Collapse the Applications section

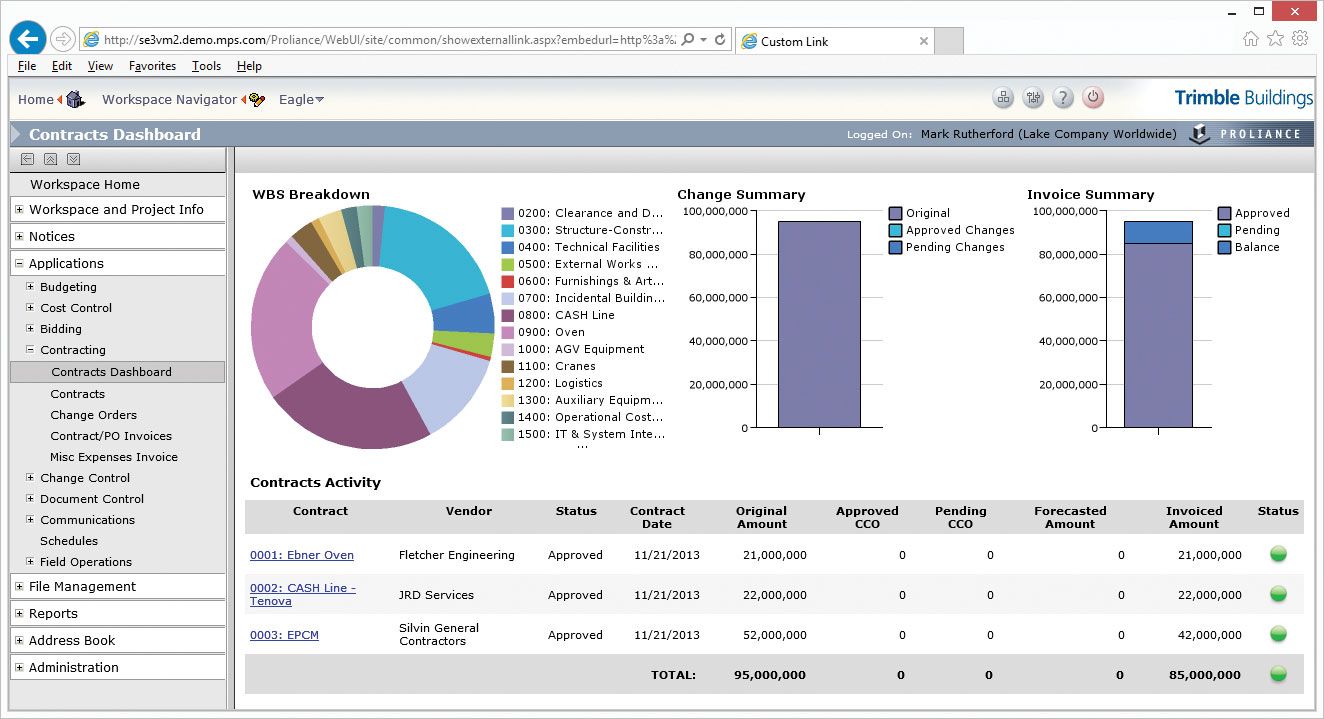(19, 264)
